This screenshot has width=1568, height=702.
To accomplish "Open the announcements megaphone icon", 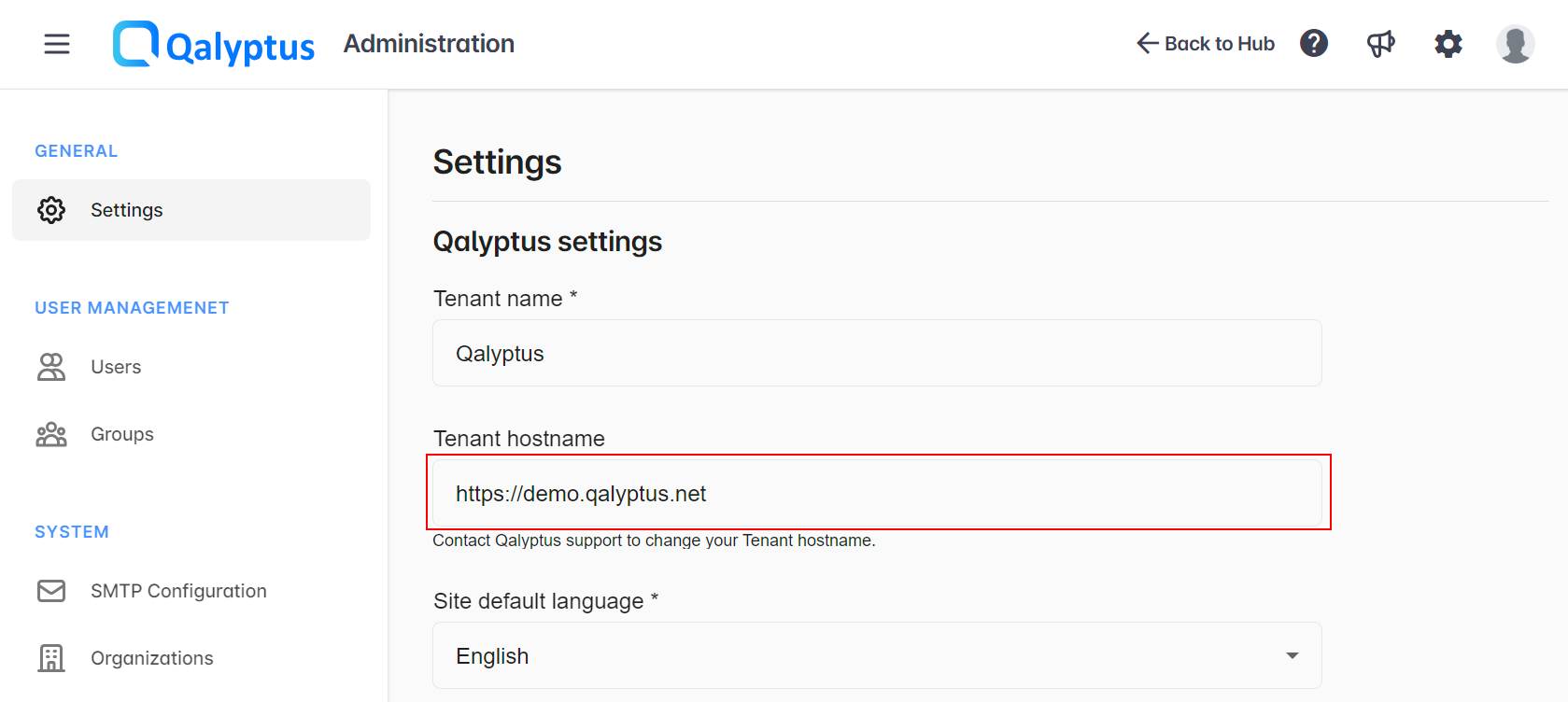I will (x=1381, y=43).
